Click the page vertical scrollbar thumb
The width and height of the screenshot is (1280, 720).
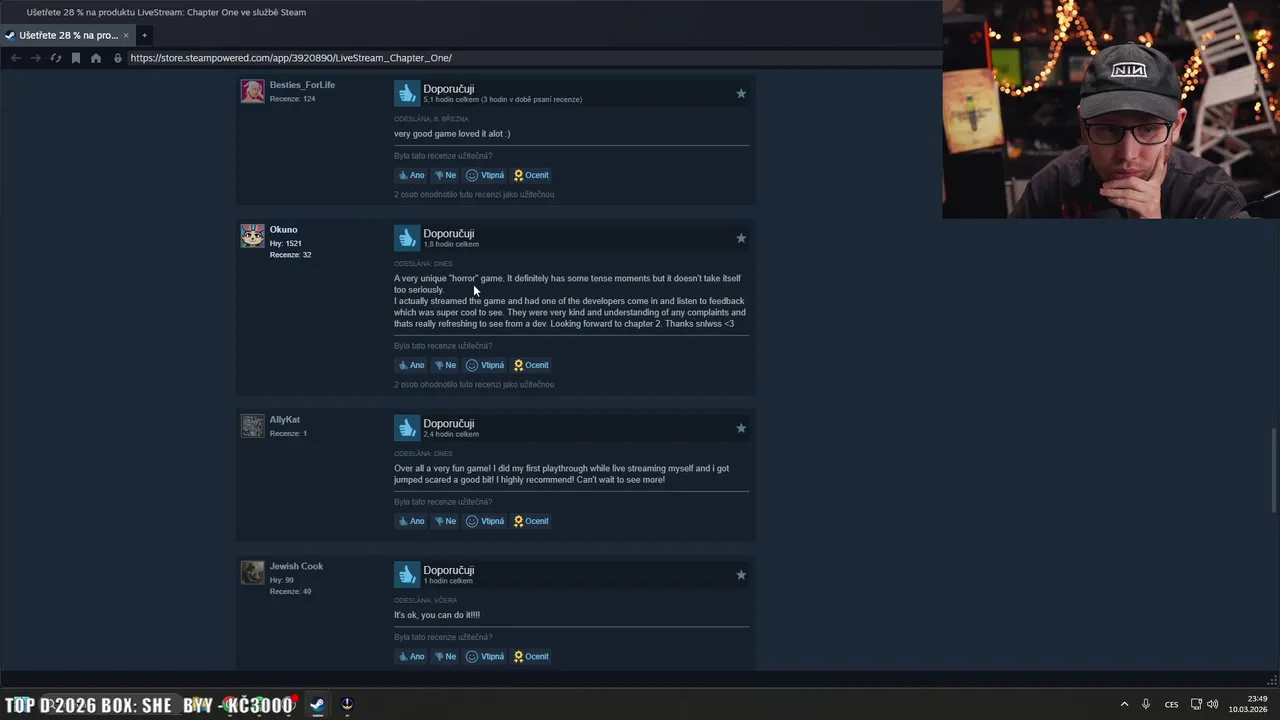coord(1274,468)
